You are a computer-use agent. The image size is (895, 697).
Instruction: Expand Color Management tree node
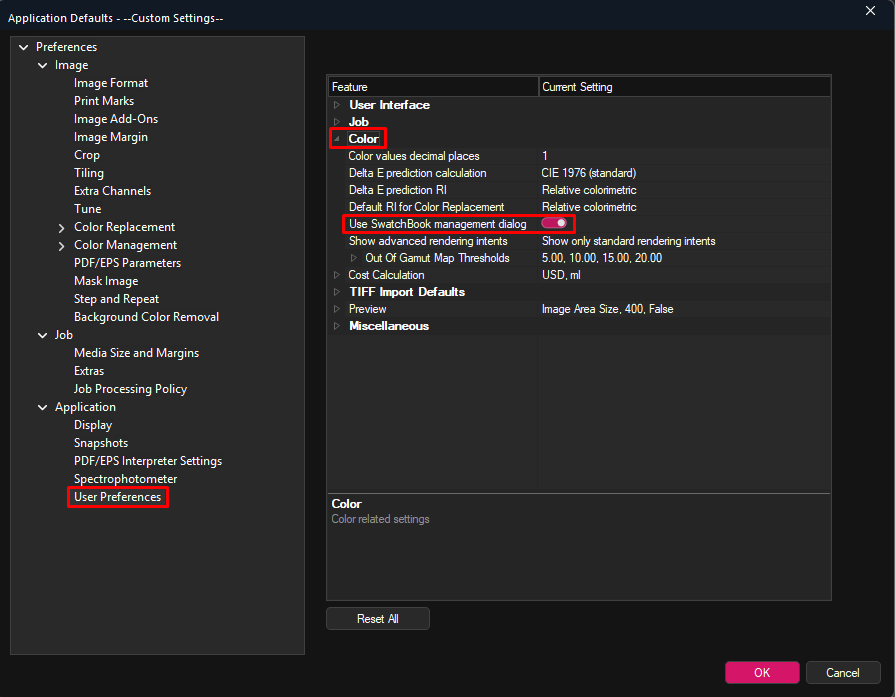[62, 245]
